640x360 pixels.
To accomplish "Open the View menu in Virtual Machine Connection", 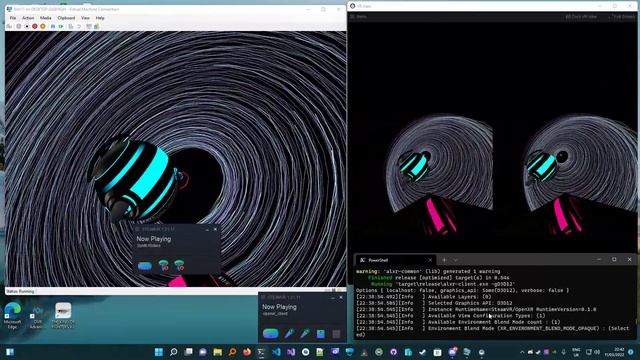I will [x=85, y=18].
